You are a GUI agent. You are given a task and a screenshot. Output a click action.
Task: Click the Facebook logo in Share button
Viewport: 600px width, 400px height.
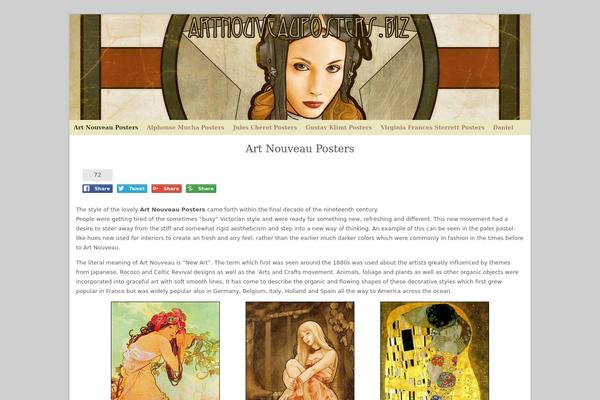click(x=87, y=188)
